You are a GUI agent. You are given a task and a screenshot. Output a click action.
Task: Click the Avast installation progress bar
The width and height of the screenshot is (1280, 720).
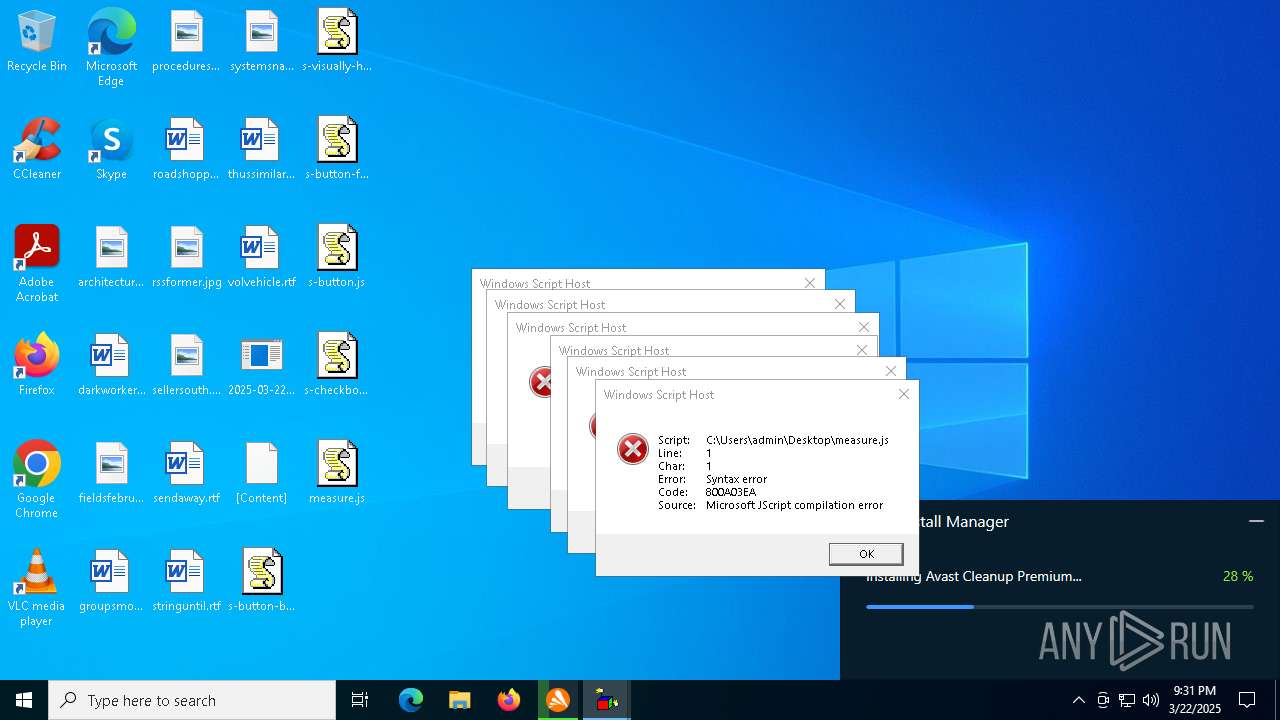pyautogui.click(x=1059, y=607)
